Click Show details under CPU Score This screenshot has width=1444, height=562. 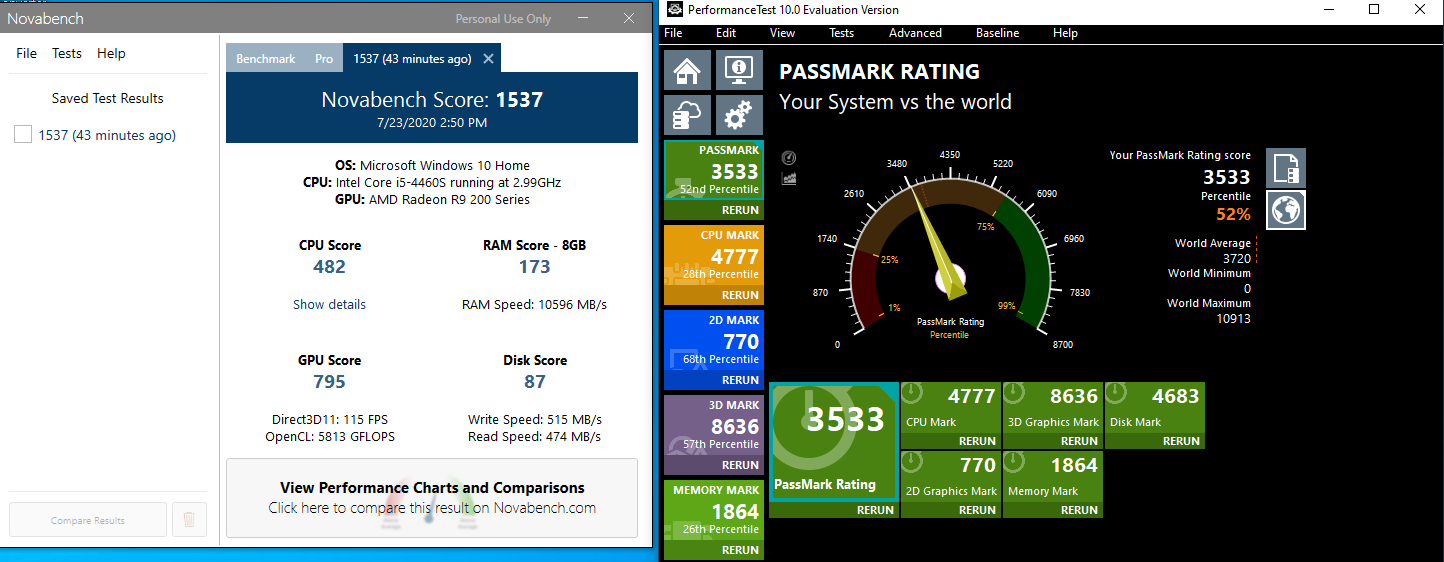pyautogui.click(x=329, y=304)
